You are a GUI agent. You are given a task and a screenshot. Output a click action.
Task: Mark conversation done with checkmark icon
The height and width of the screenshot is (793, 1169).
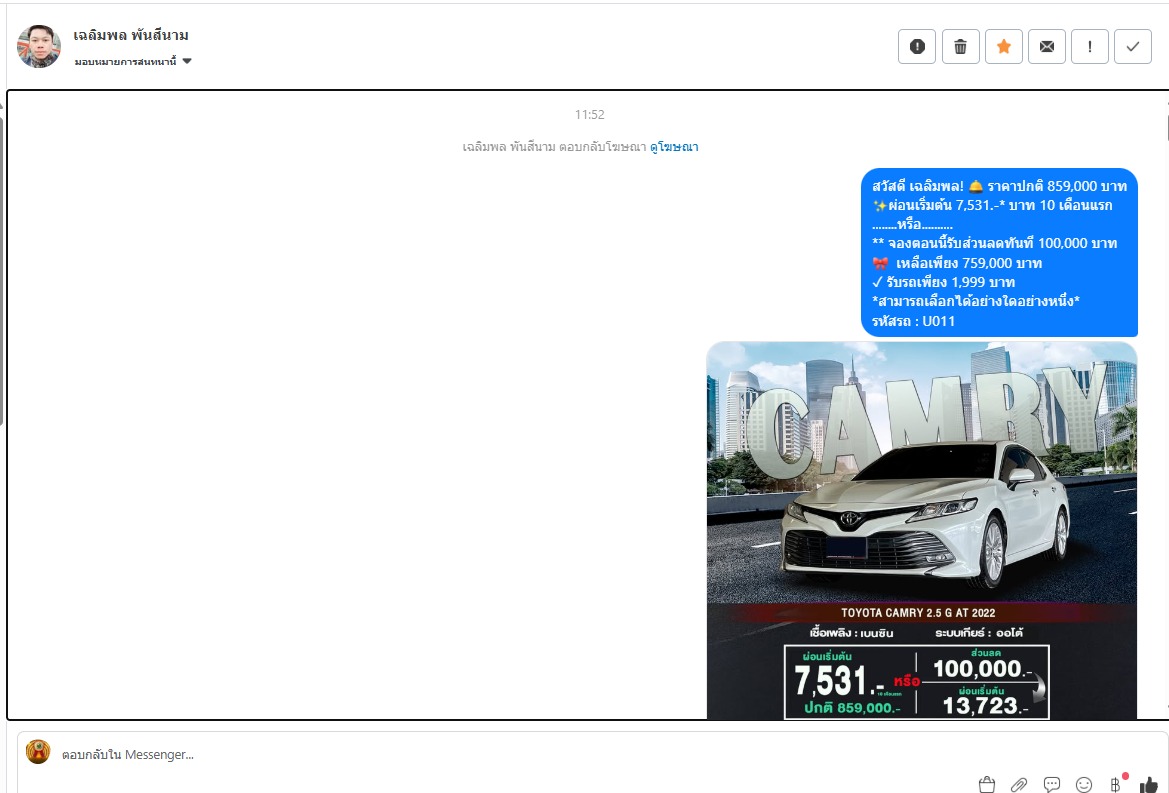(1133, 47)
